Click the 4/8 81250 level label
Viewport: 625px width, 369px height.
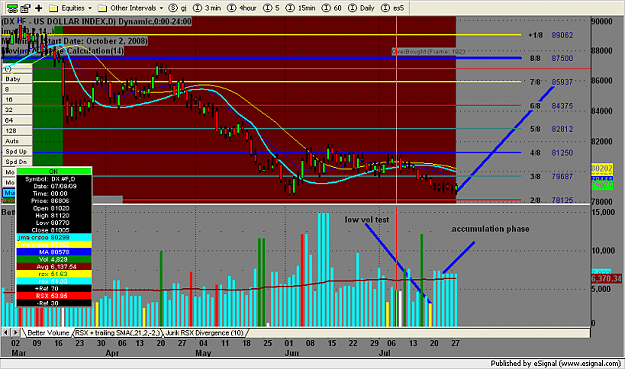(x=551, y=153)
